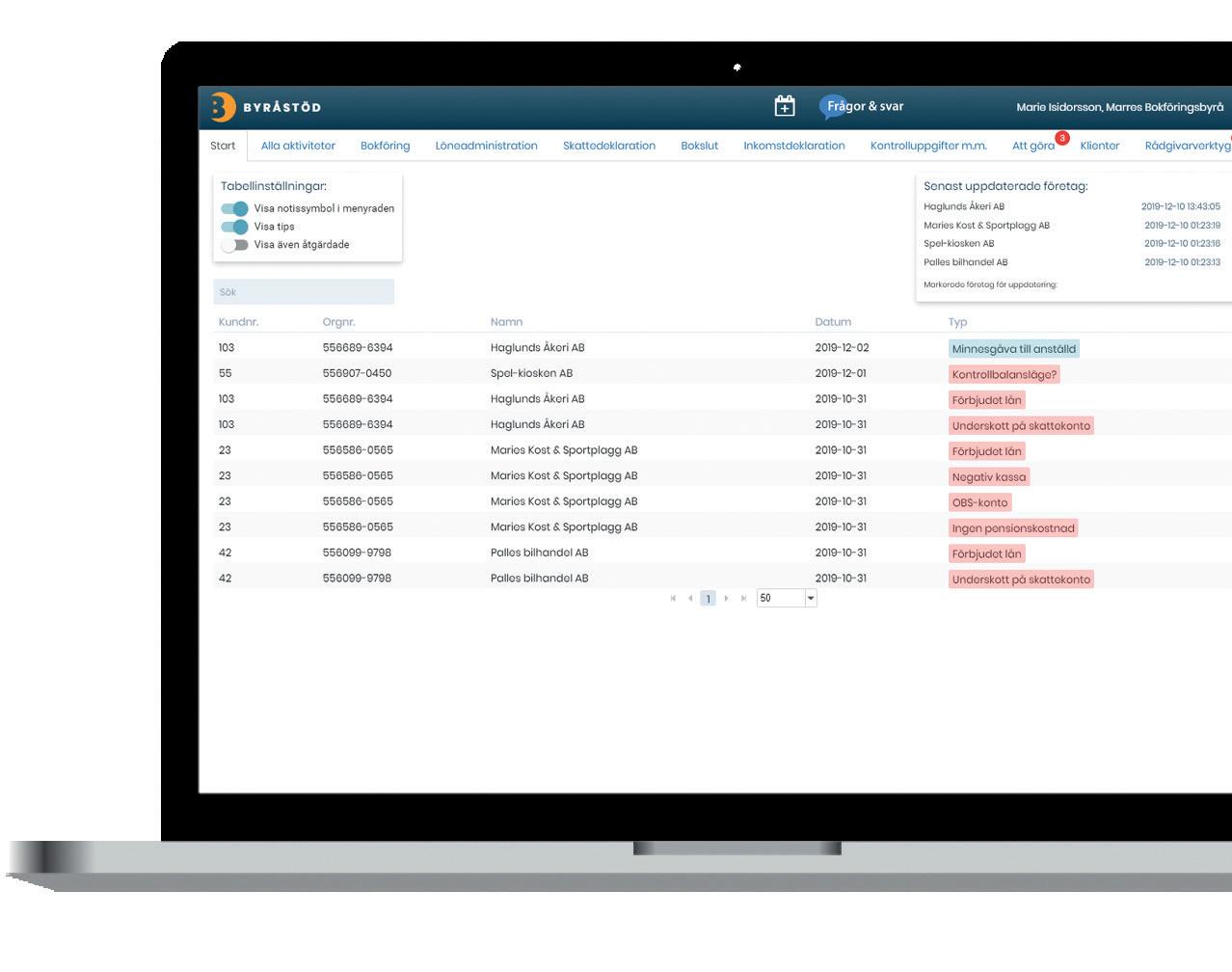This screenshot has width=1232, height=972.
Task: Sort by Namn column header
Action: coord(506,322)
